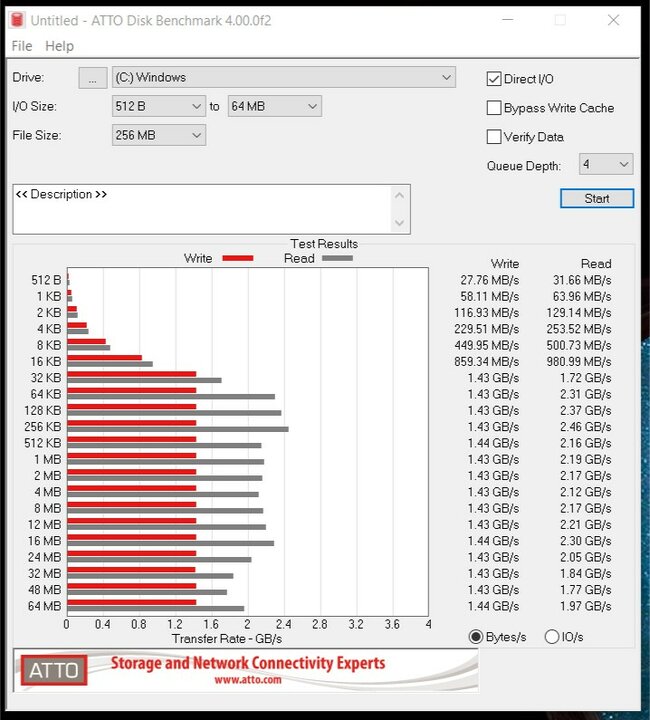Click the 64 MB row label in chart
The image size is (650, 720).
coord(45,606)
